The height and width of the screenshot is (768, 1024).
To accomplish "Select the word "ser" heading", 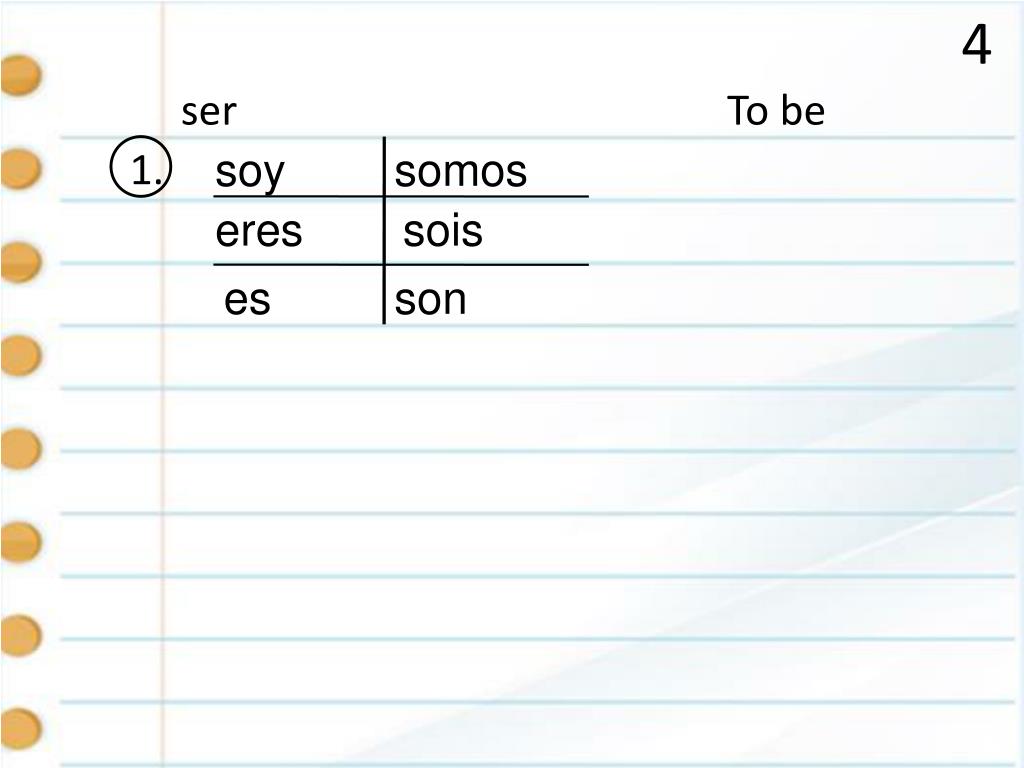I will click(x=208, y=112).
